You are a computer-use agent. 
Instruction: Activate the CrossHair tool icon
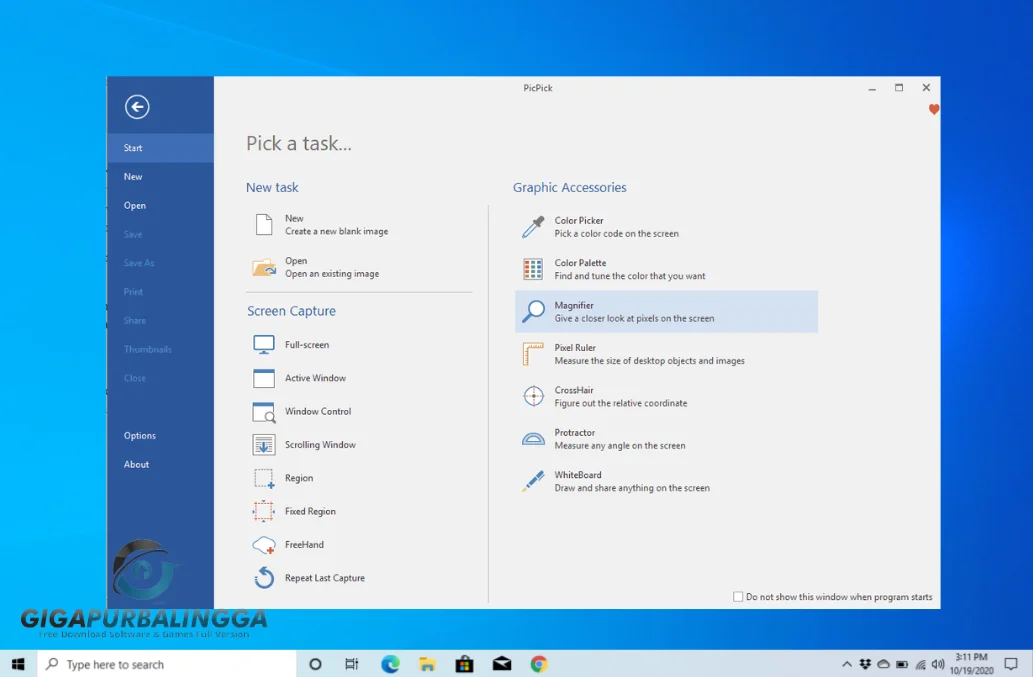point(533,397)
